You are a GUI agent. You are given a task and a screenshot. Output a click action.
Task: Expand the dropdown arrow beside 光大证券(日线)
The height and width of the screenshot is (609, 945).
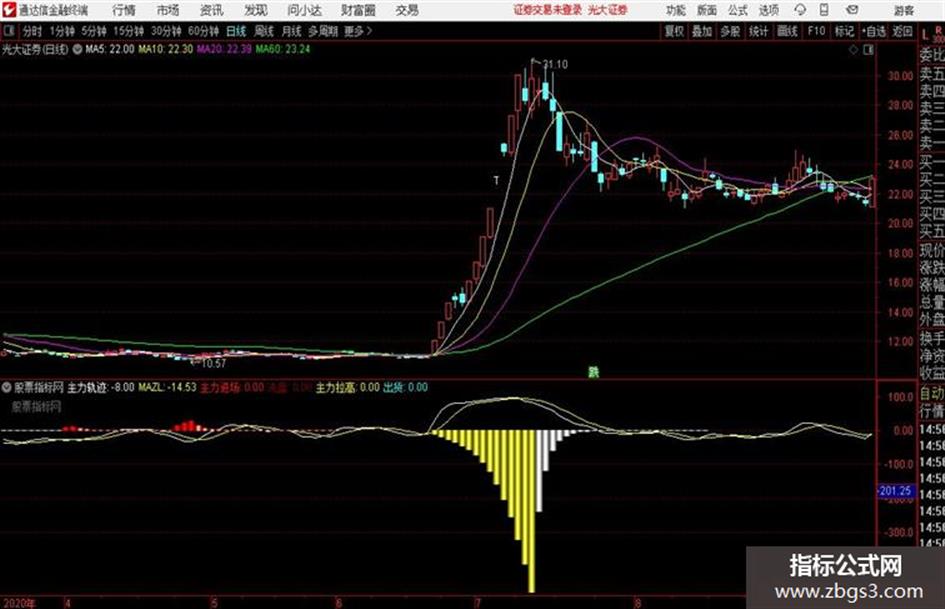point(78,49)
